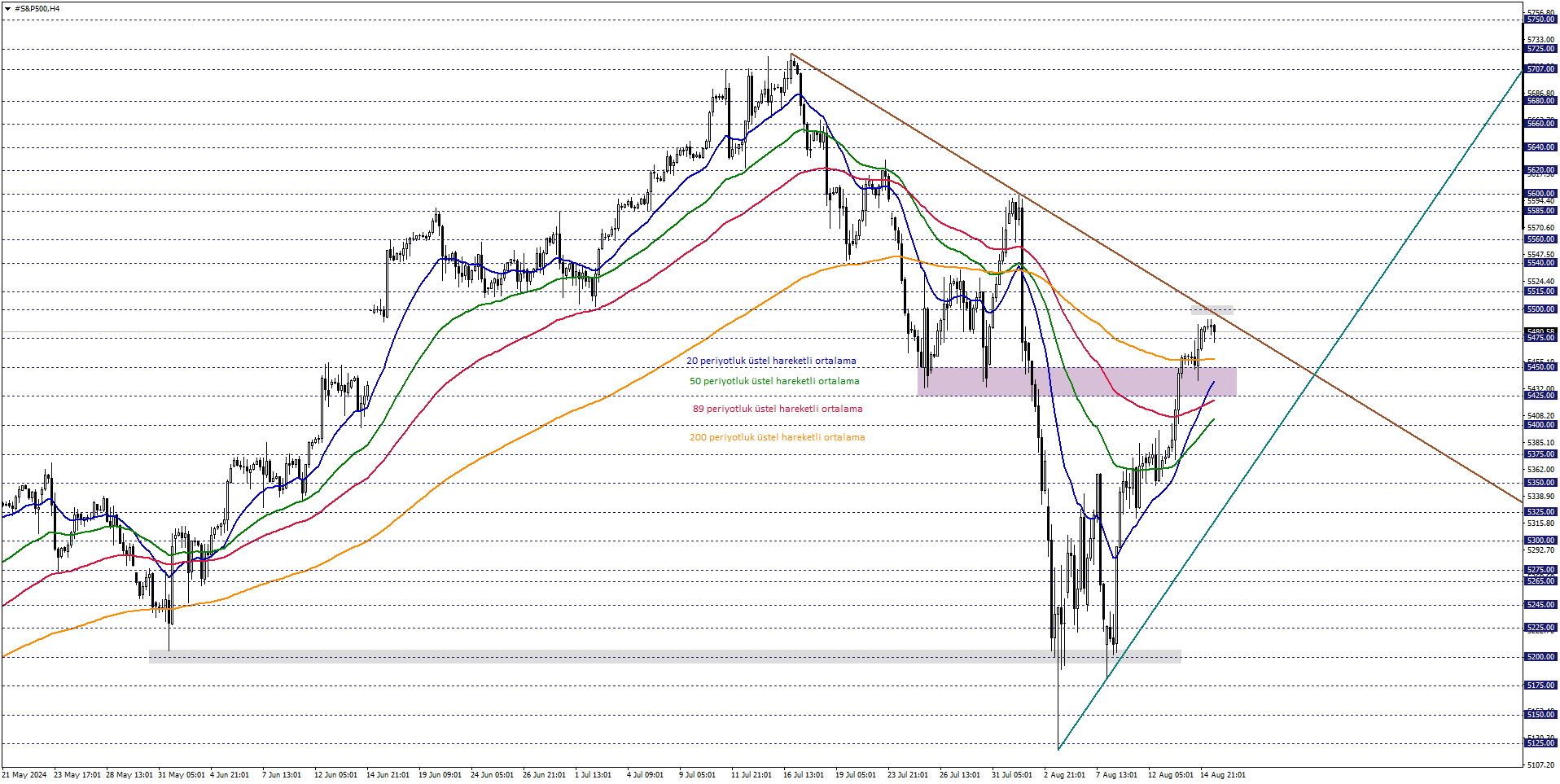The height and width of the screenshot is (784, 1560).
Task: Click the 5425.00 price level label
Action: coord(1540,396)
